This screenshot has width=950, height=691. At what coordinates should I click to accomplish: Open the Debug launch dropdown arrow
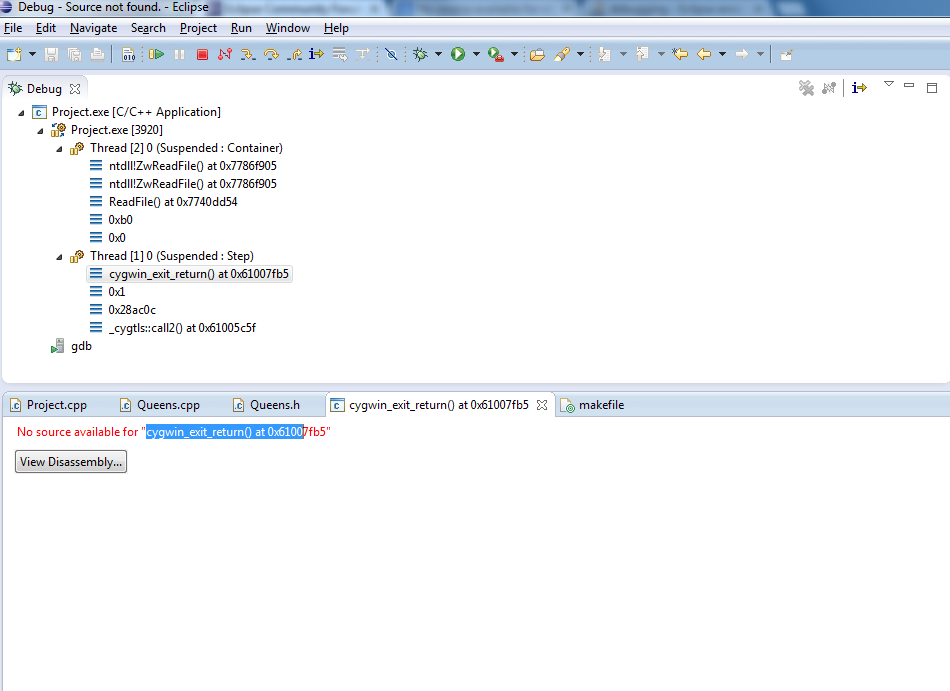point(438,55)
